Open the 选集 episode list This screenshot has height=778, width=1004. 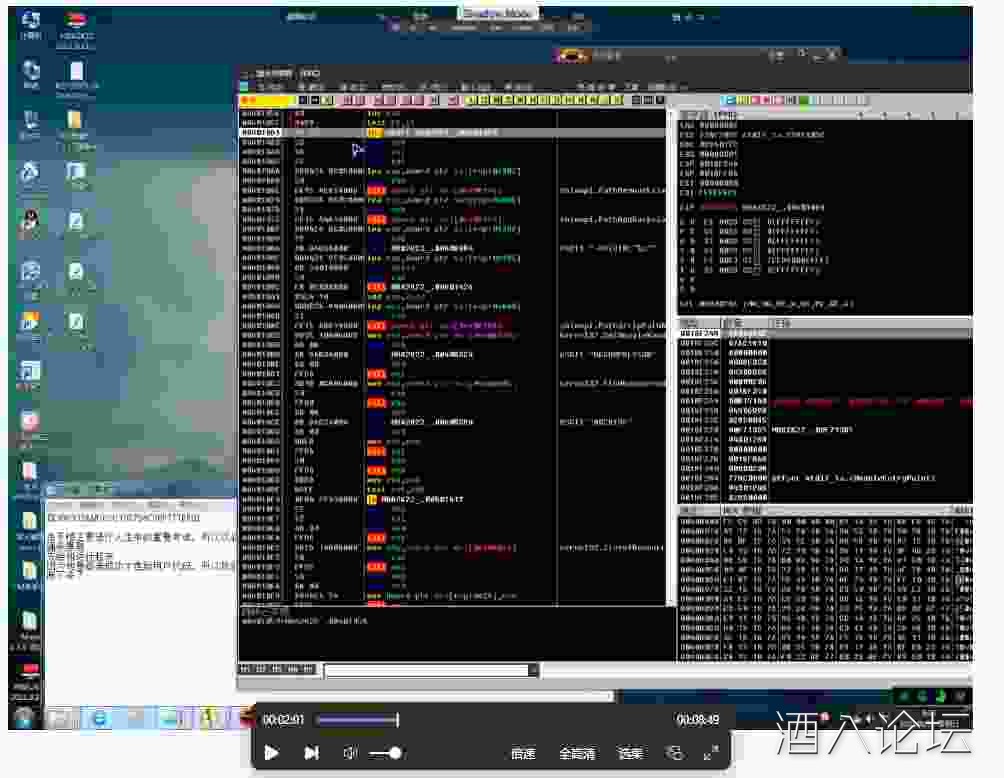[630, 753]
